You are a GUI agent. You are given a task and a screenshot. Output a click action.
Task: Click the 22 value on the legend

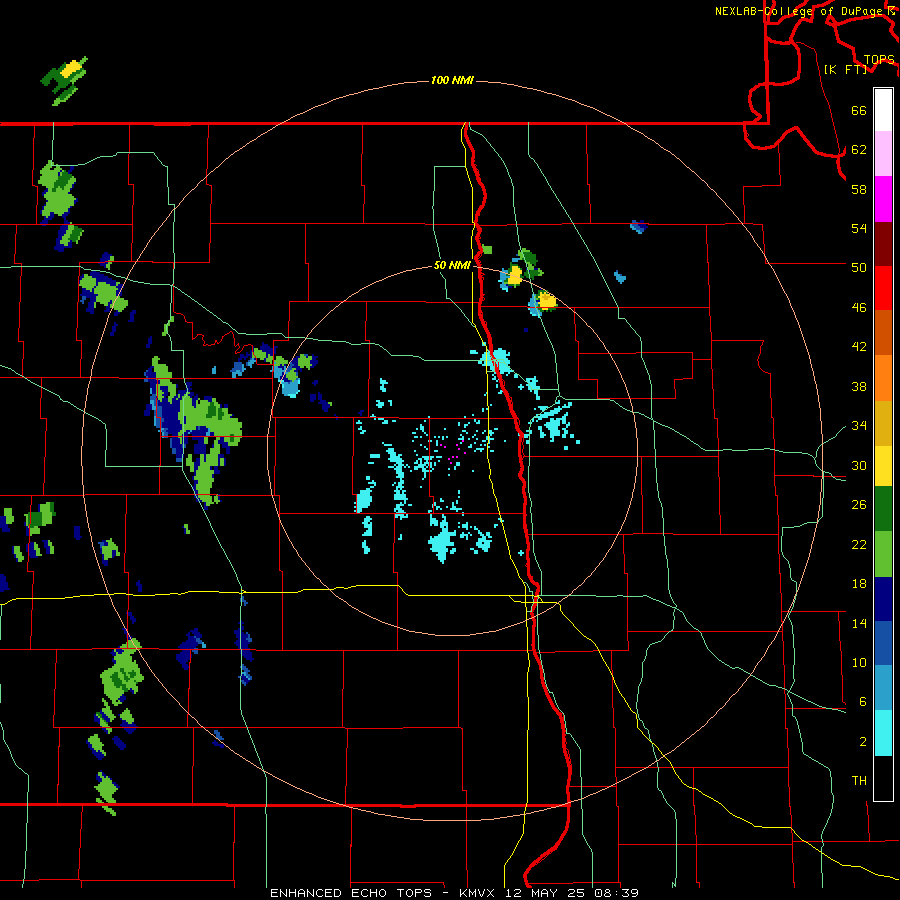click(x=859, y=544)
